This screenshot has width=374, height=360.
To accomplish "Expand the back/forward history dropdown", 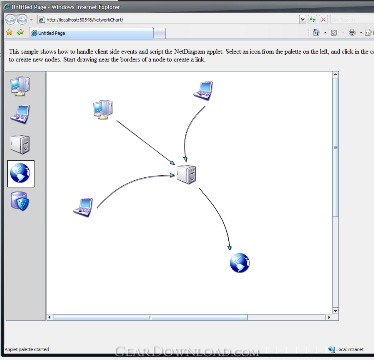I will 31,20.
